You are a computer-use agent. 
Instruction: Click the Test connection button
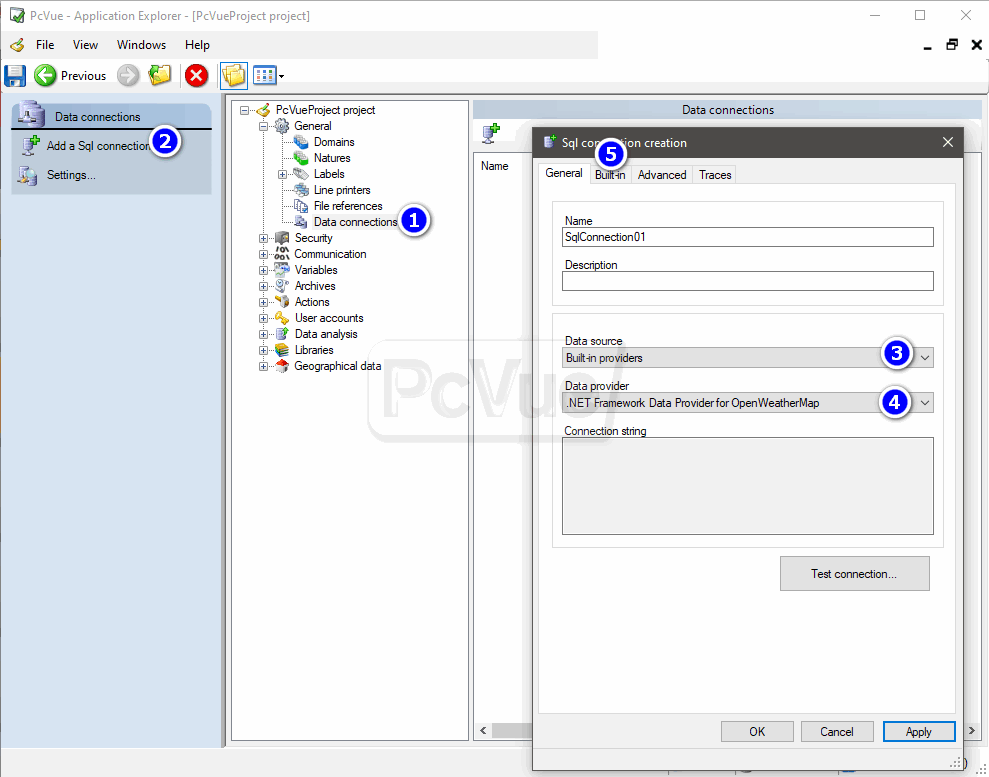click(854, 573)
